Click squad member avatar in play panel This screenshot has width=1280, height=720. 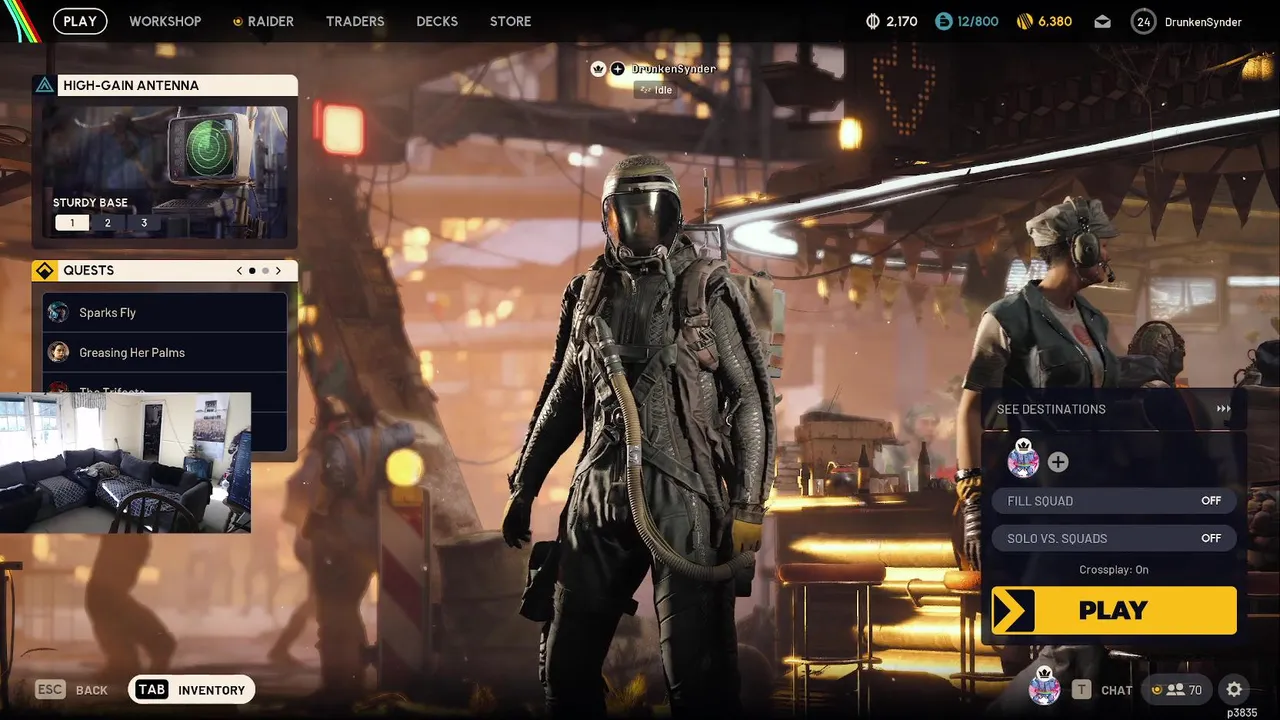[x=1023, y=460]
